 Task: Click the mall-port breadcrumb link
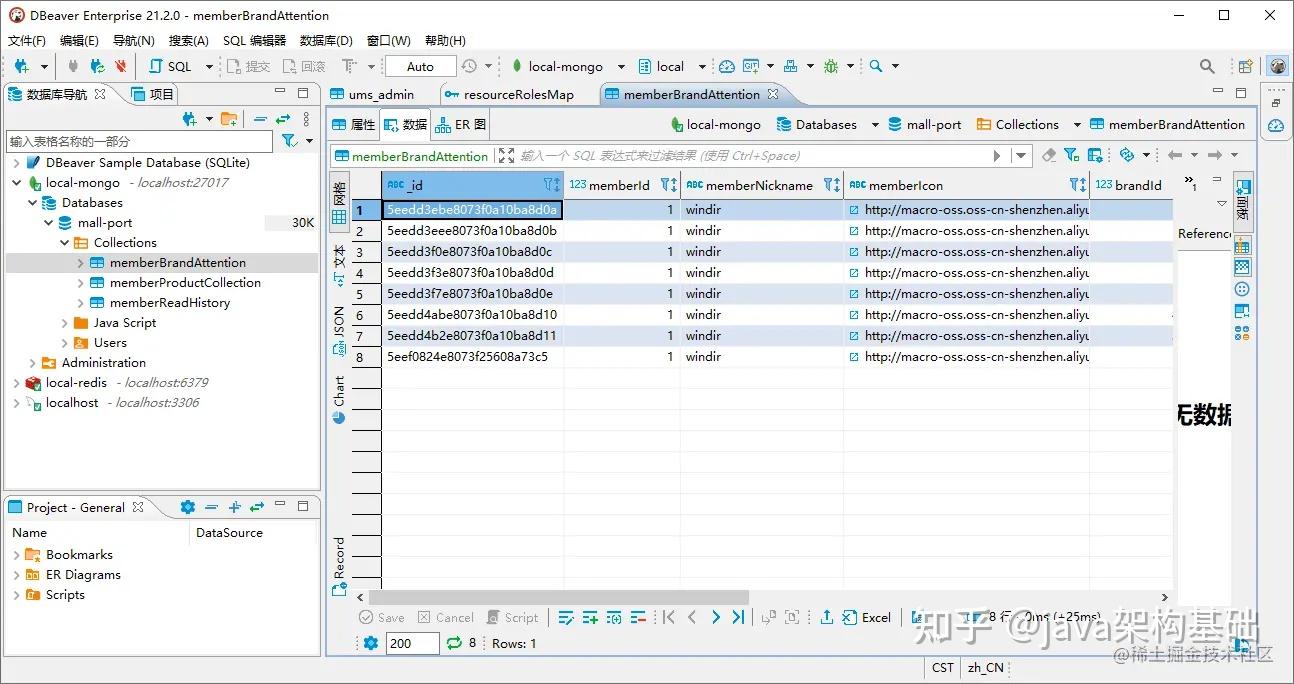click(924, 125)
